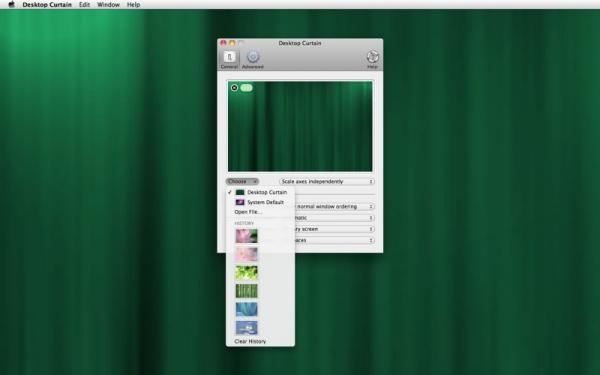
Task: Minimize the Desktop Curtain window
Action: pyautogui.click(x=232, y=43)
